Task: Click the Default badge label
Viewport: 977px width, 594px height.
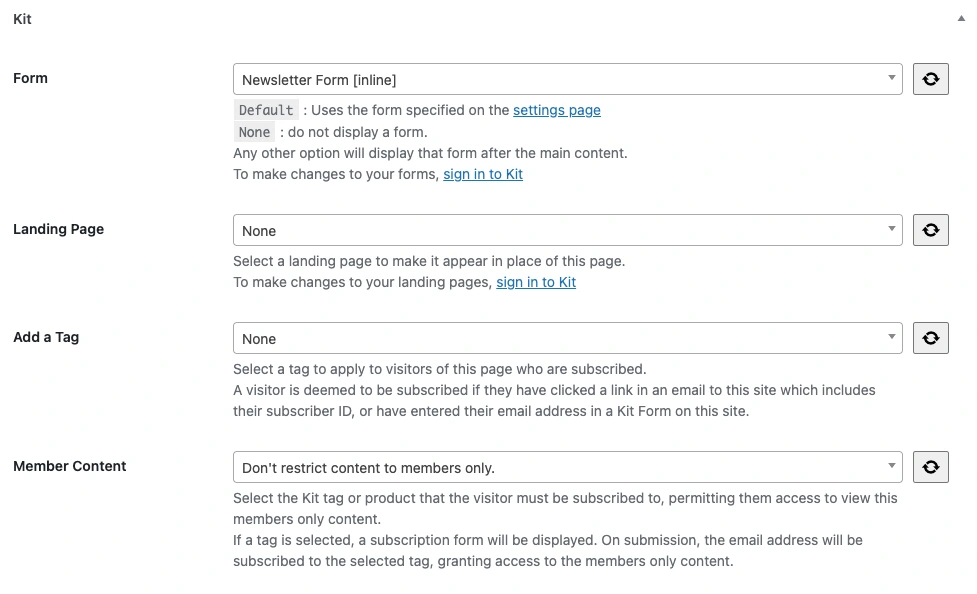Action: pos(266,110)
